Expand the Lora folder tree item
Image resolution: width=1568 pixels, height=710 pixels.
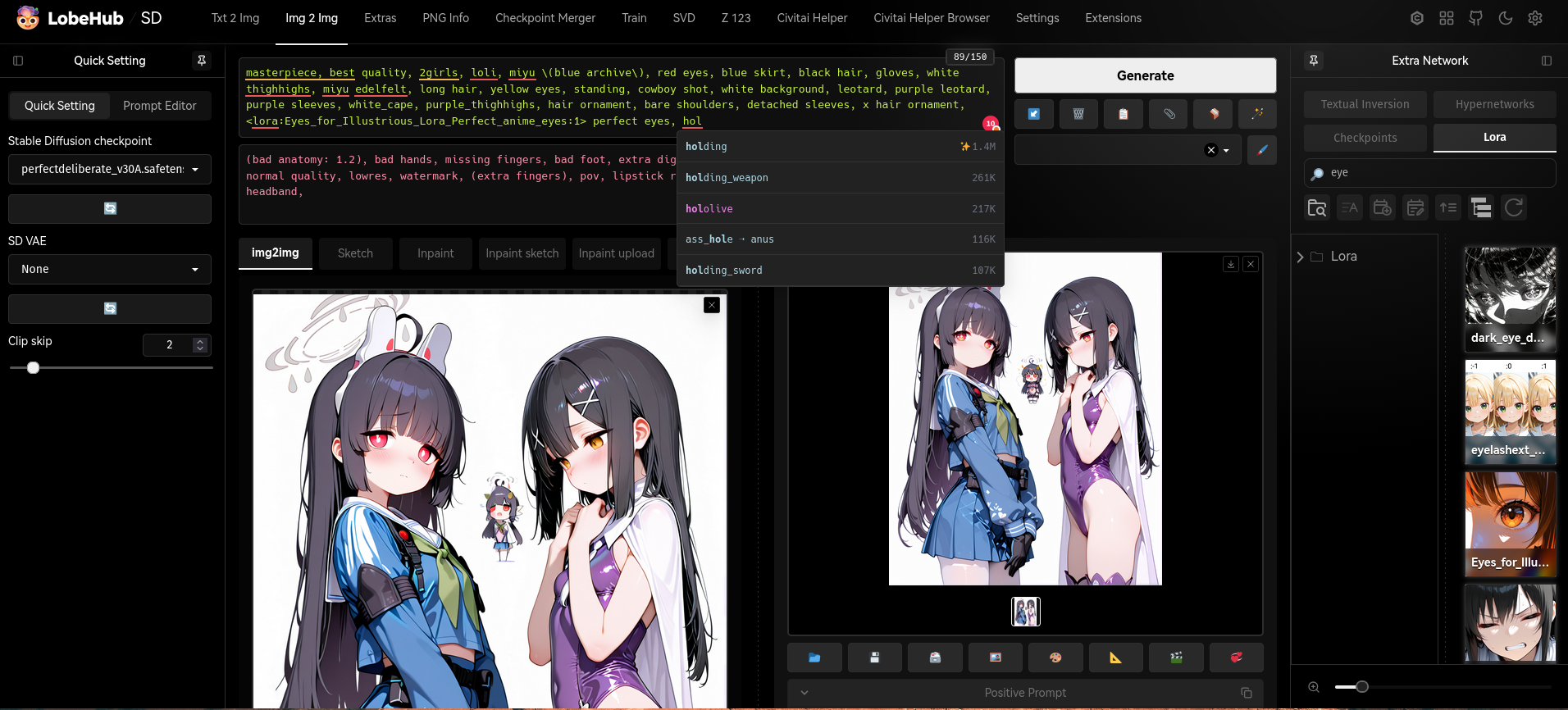(x=1301, y=257)
